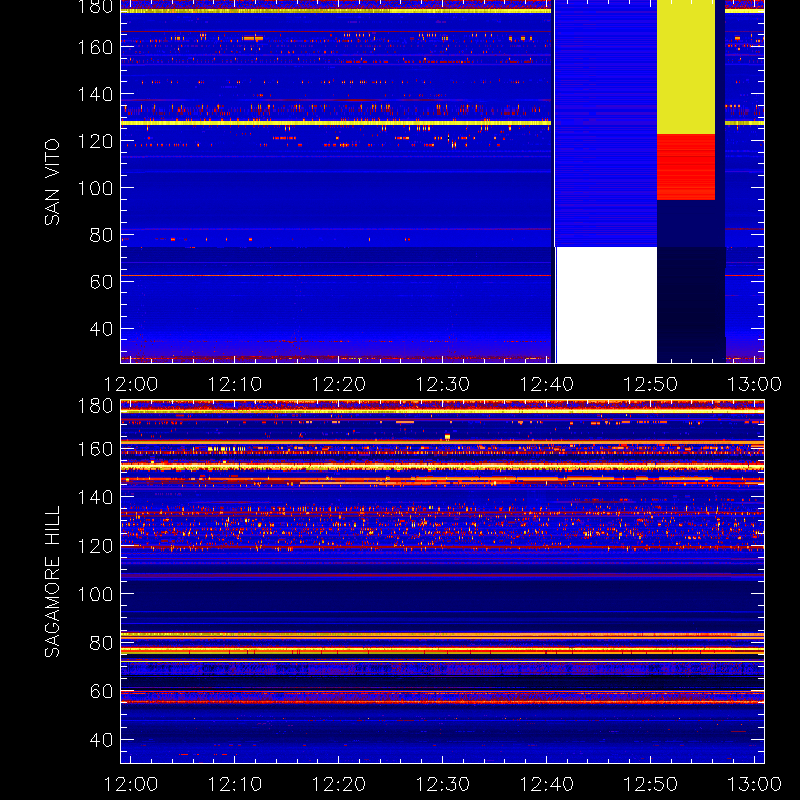Click the 12:30 time label below Sagamore Hill plot

point(442,784)
